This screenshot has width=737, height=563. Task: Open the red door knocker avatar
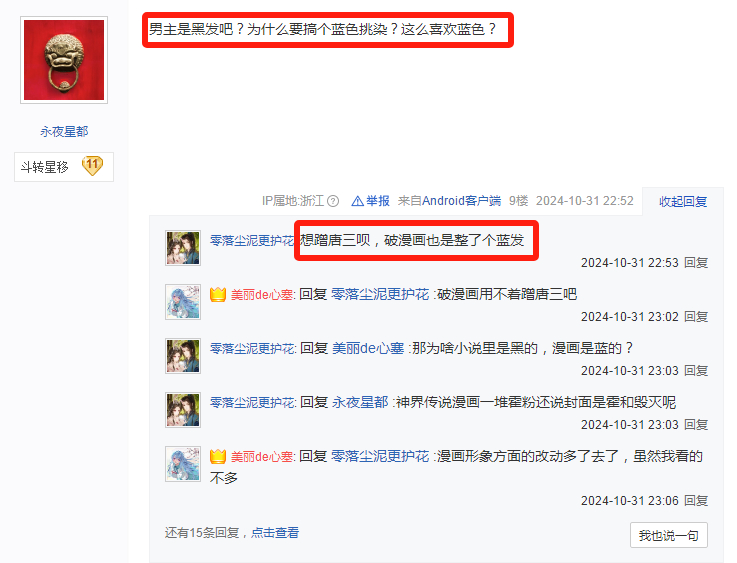[64, 60]
